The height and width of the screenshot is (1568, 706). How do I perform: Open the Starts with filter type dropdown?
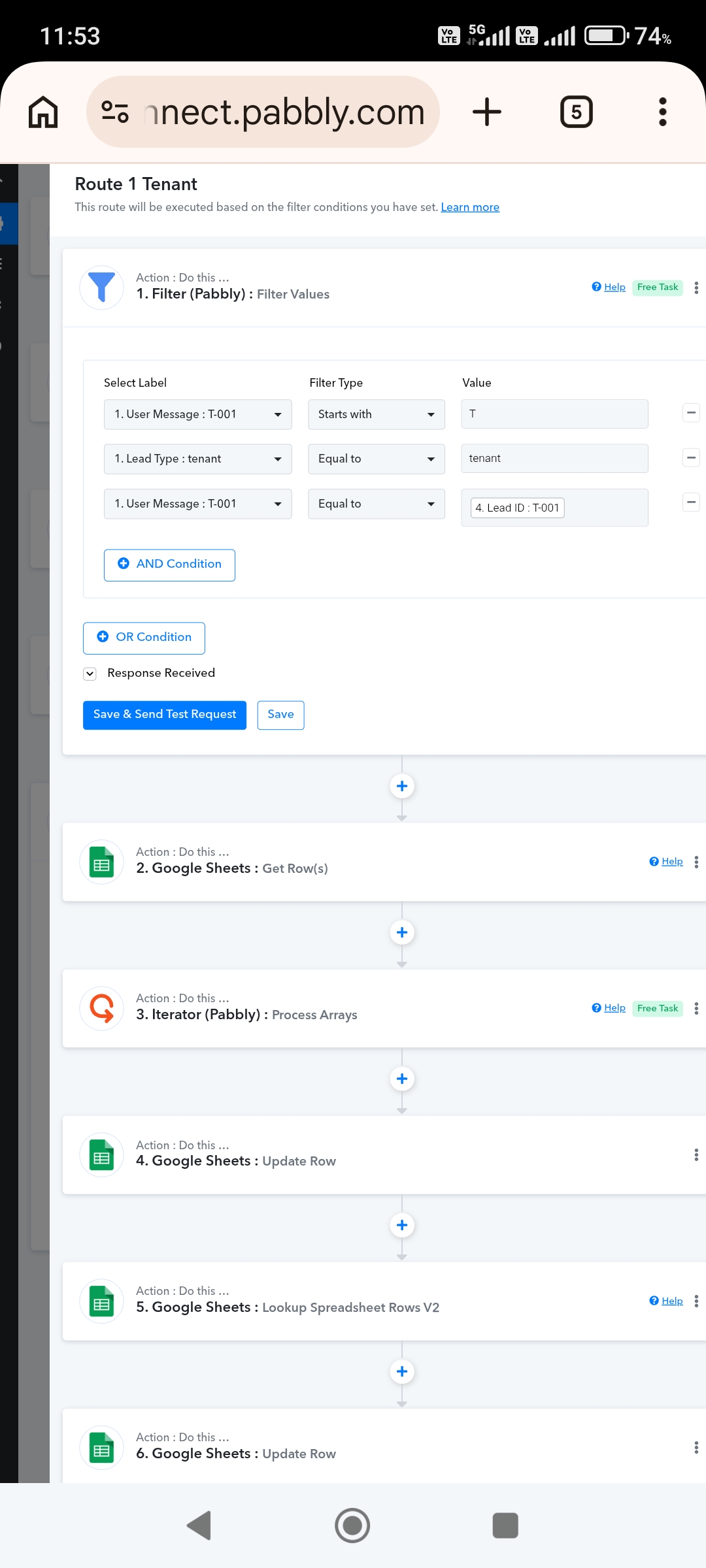pos(377,414)
